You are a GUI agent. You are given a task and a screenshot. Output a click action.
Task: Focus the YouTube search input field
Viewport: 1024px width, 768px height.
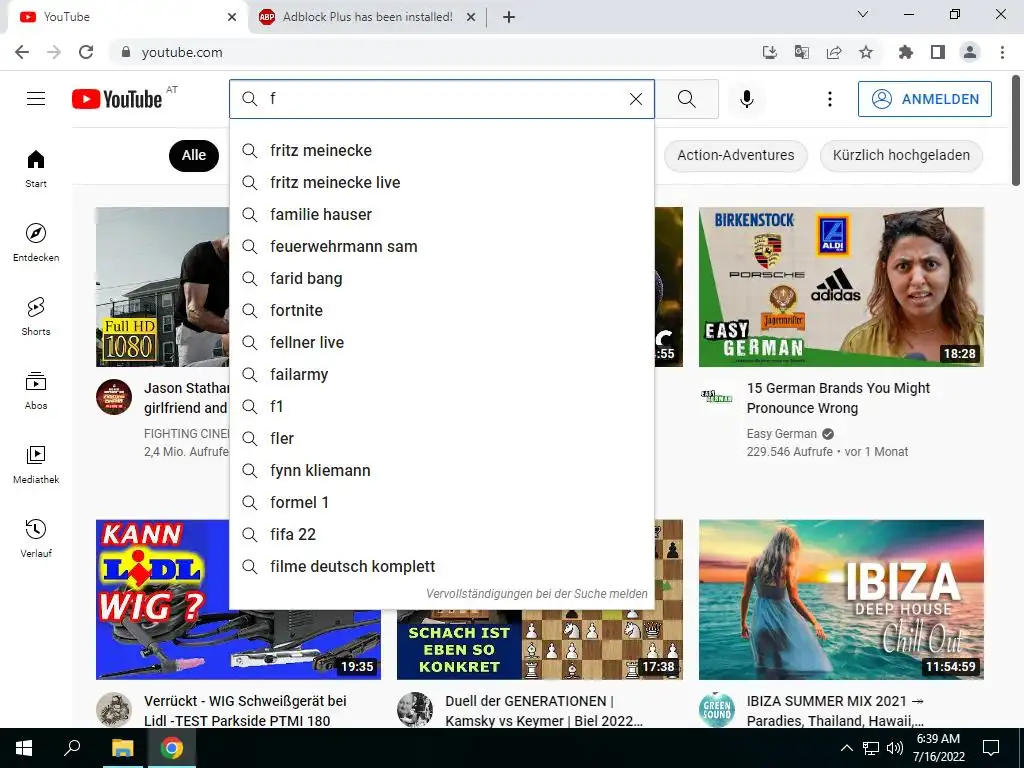444,99
